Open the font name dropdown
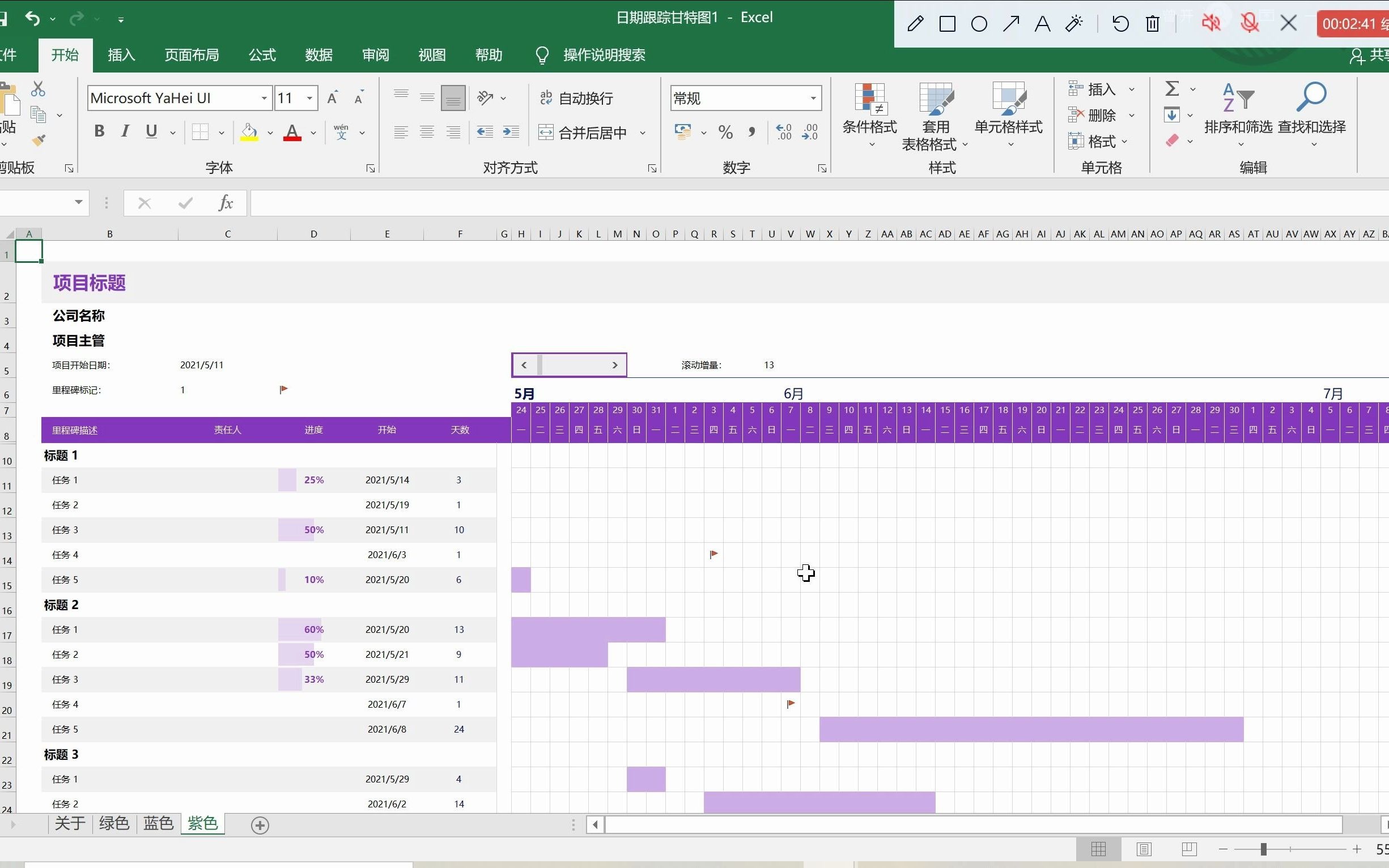 264,98
